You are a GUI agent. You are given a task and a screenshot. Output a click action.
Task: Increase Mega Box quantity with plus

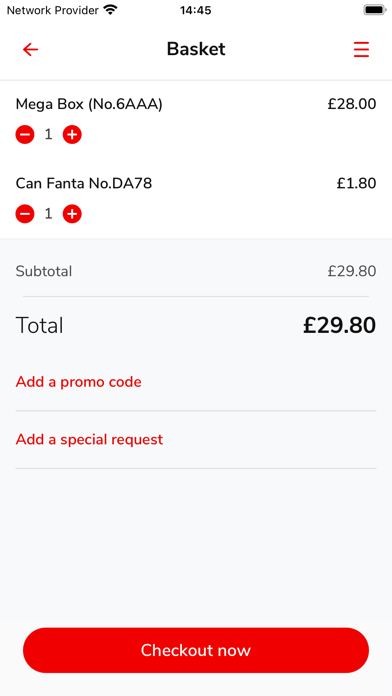point(72,134)
